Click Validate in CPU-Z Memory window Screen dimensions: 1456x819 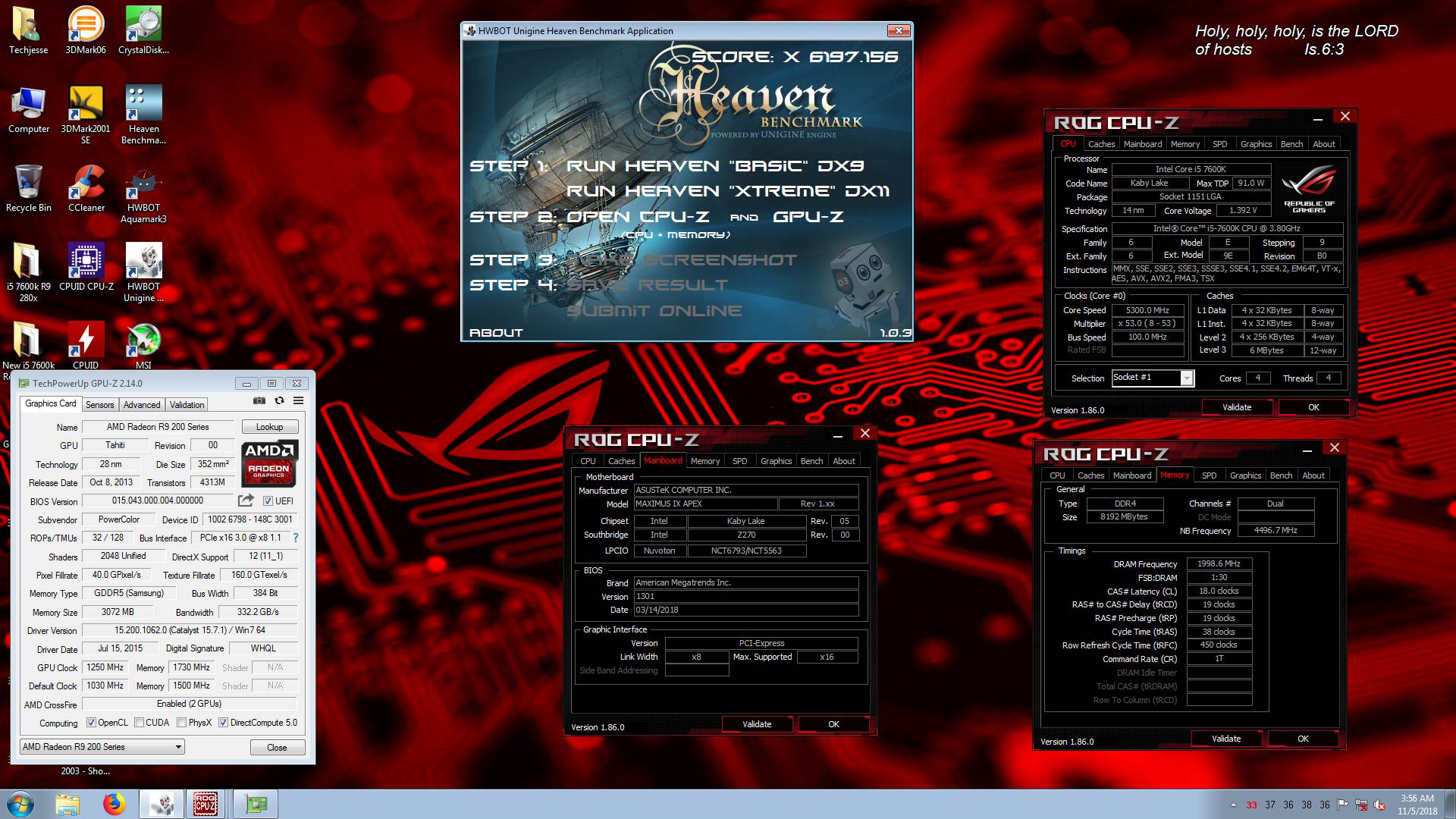pos(1226,739)
